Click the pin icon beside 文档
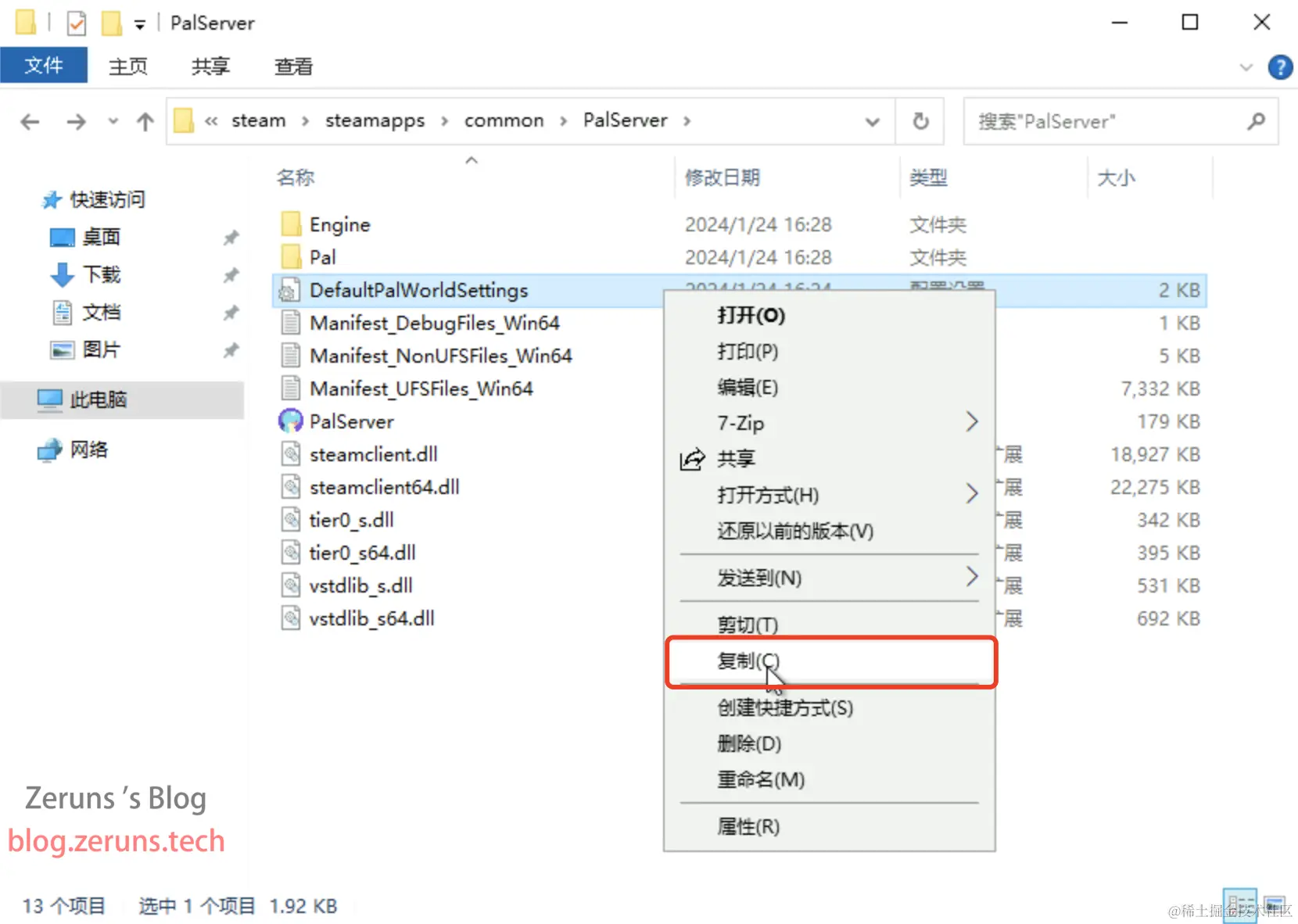1298x924 pixels. (231, 313)
